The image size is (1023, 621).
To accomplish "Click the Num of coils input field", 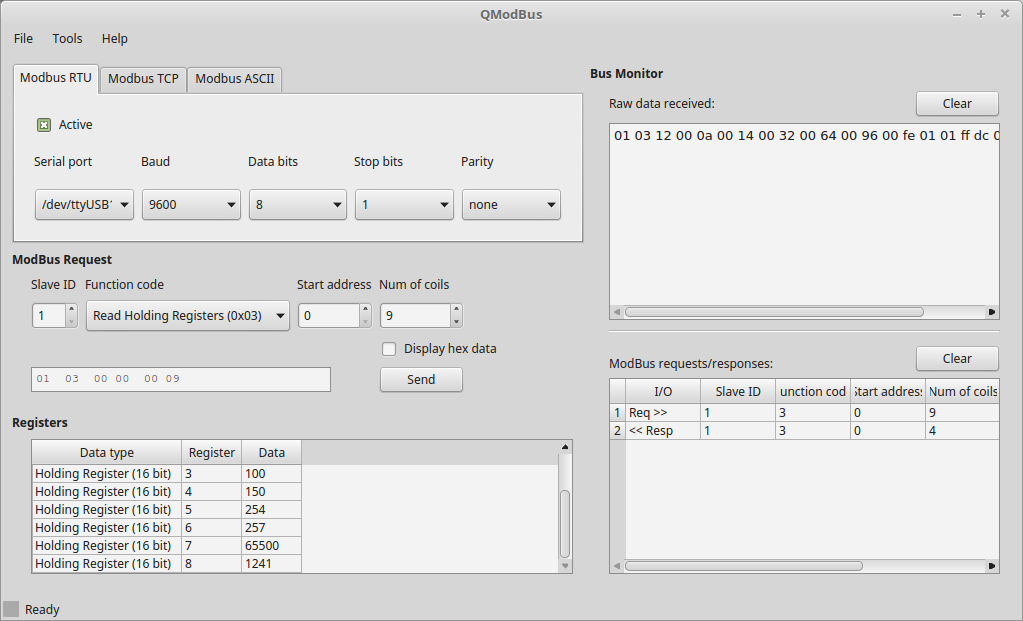I will pyautogui.click(x=415, y=316).
